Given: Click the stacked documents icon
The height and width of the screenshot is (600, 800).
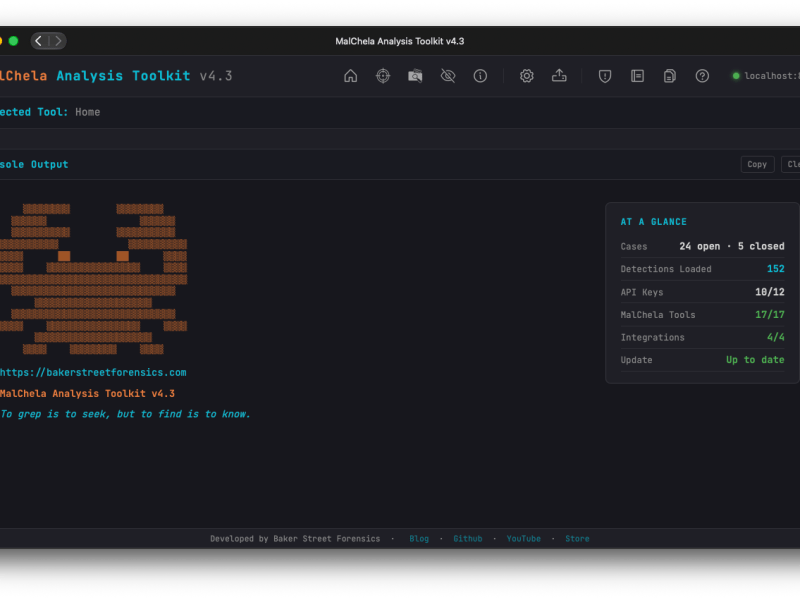Looking at the screenshot, I should tap(670, 76).
